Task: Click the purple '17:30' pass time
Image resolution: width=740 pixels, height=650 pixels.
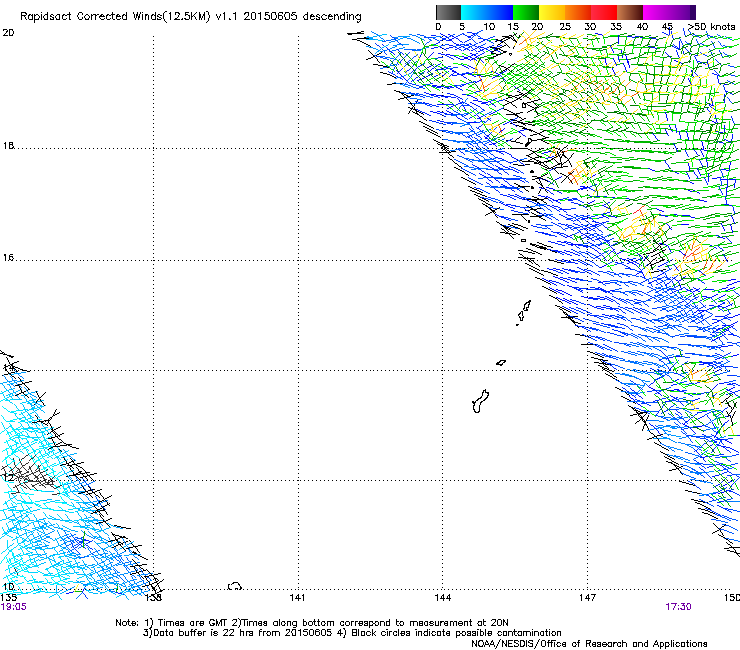Action: click(x=678, y=607)
